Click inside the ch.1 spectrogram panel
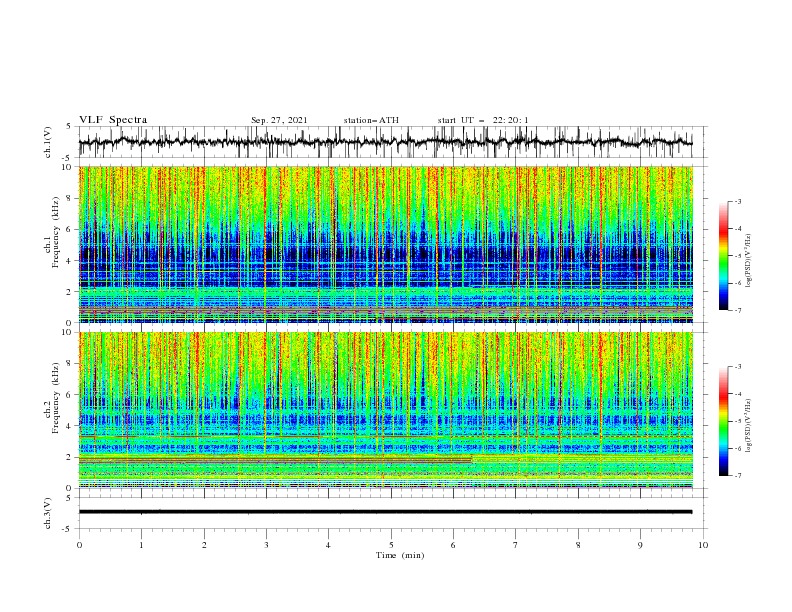 point(385,244)
